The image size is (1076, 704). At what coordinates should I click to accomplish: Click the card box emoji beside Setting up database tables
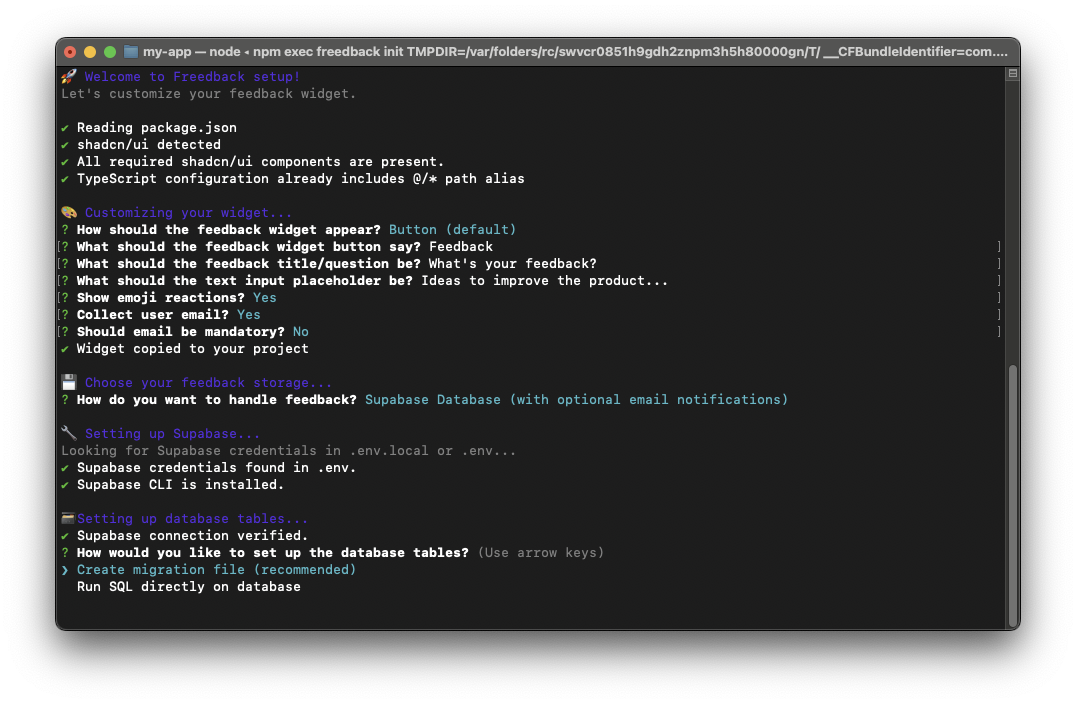(68, 518)
